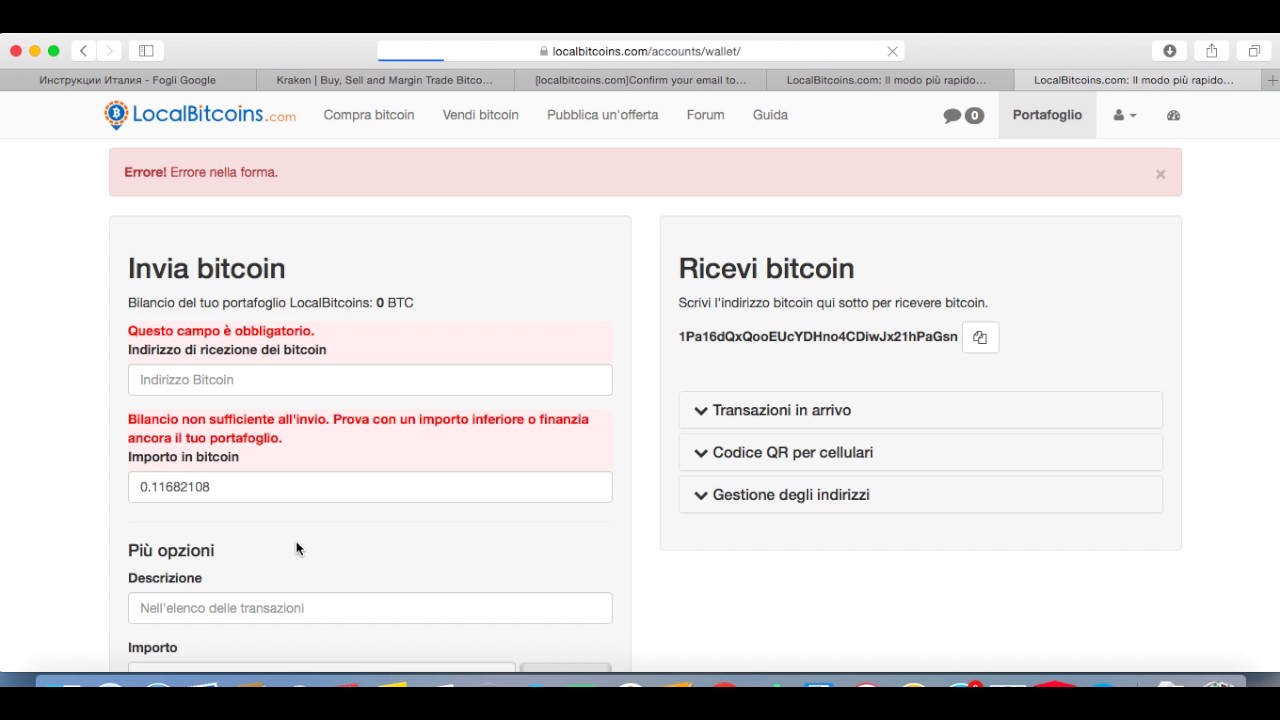Open Safari downloads icon
This screenshot has width=1280, height=720.
(1170, 51)
